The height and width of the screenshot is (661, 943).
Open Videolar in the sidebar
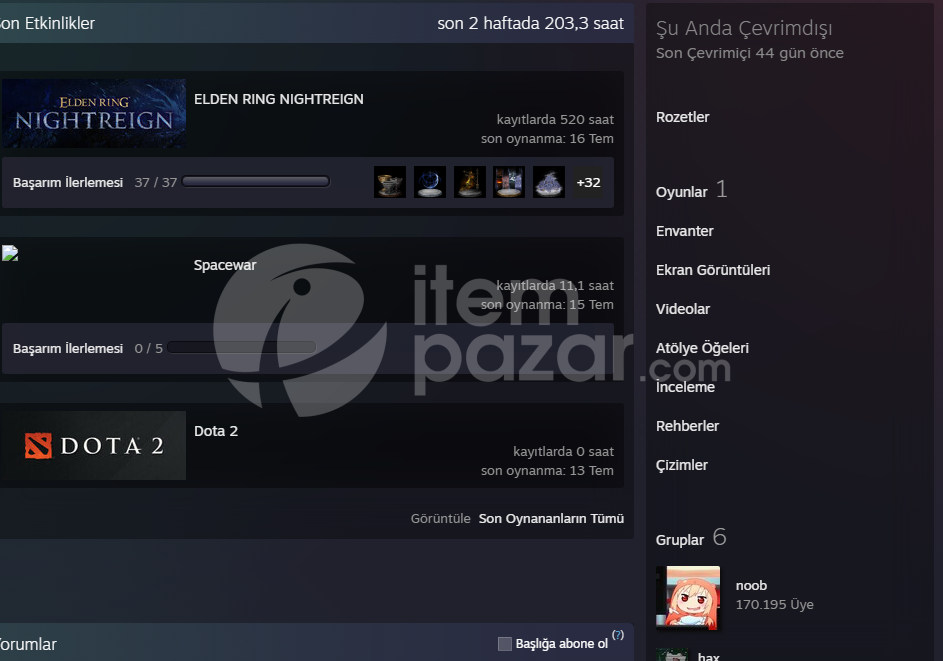pyautogui.click(x=683, y=309)
